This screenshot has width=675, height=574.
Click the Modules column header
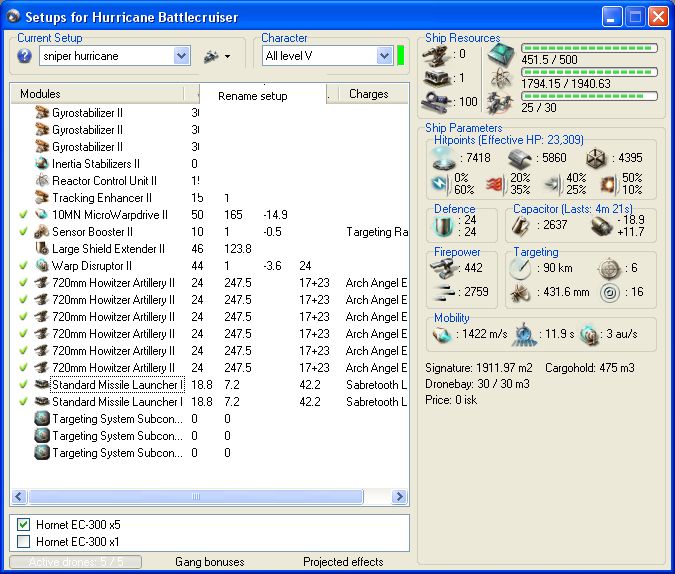click(x=40, y=94)
